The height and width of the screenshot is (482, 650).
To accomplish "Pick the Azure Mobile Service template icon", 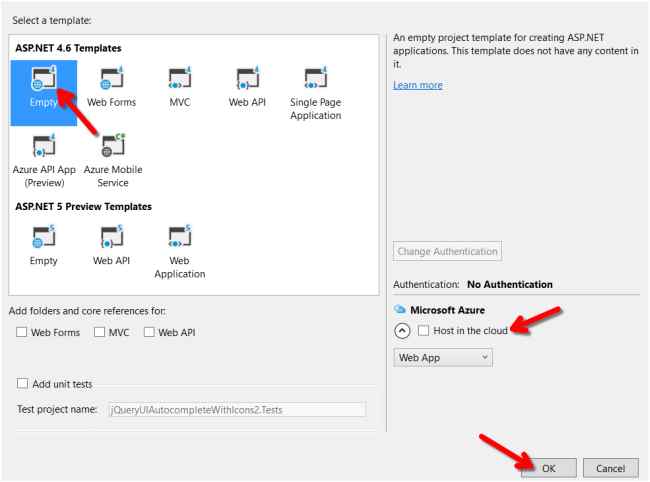I will [113, 145].
